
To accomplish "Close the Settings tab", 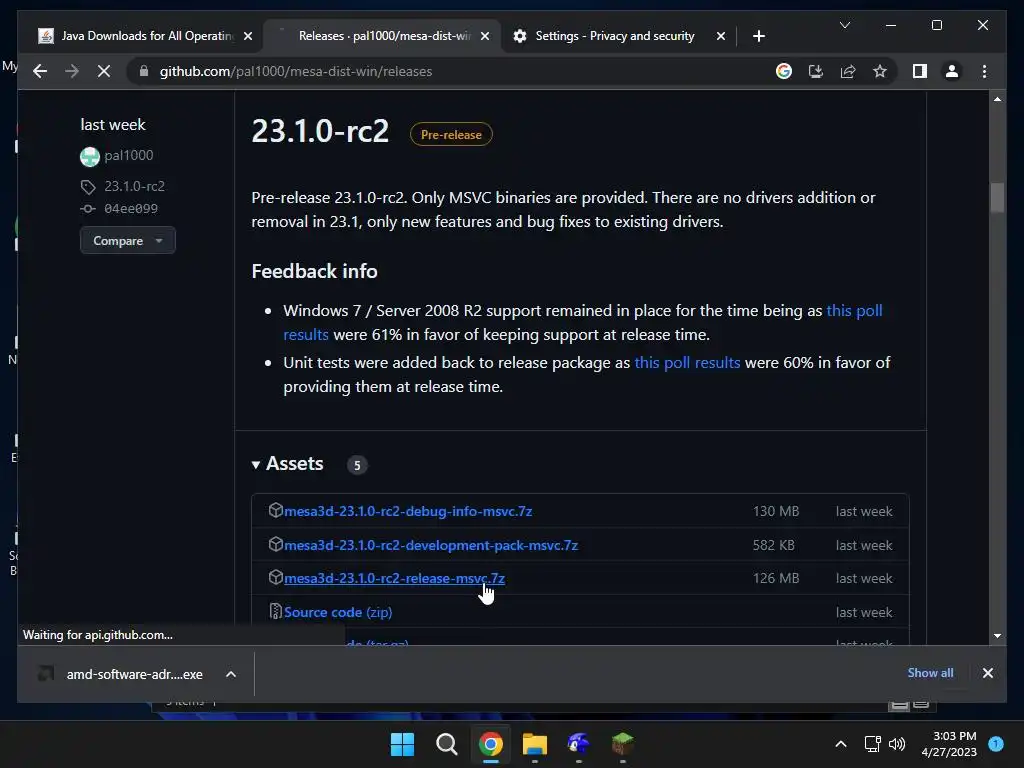I will click(x=720, y=36).
